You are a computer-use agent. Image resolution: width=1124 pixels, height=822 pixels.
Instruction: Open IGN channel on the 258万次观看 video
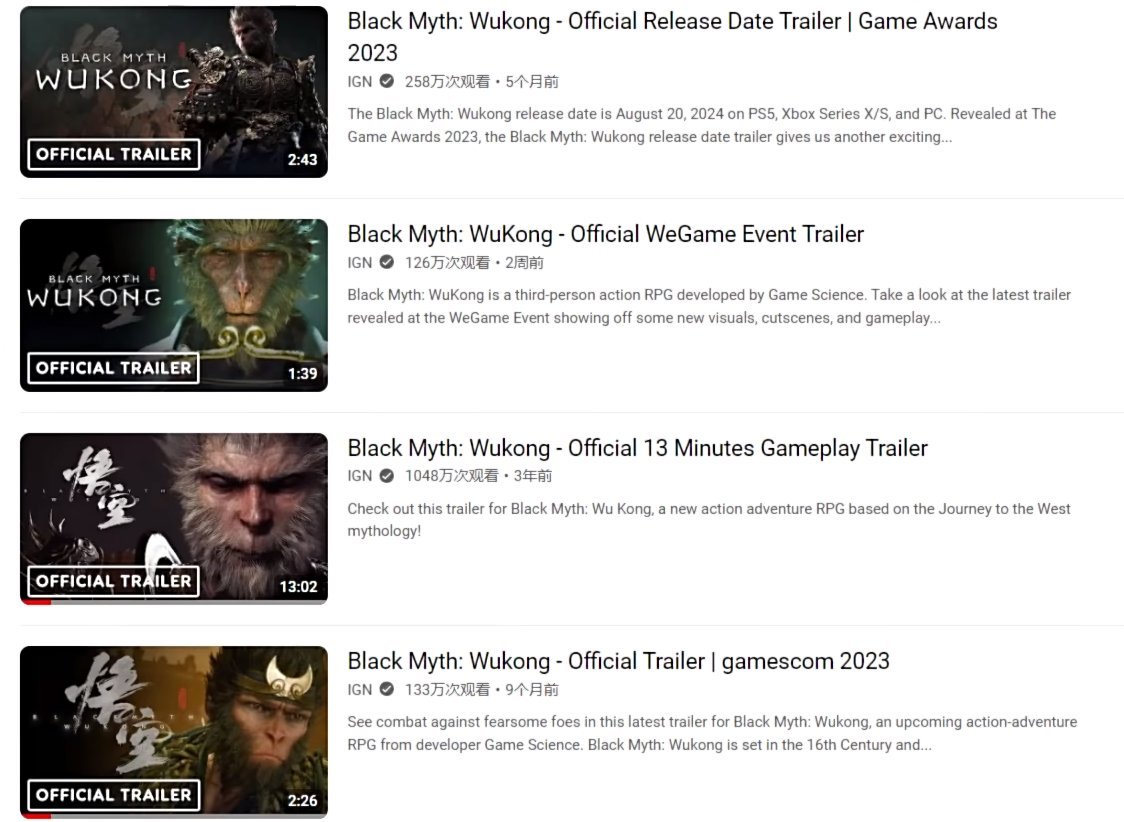pyautogui.click(x=360, y=82)
